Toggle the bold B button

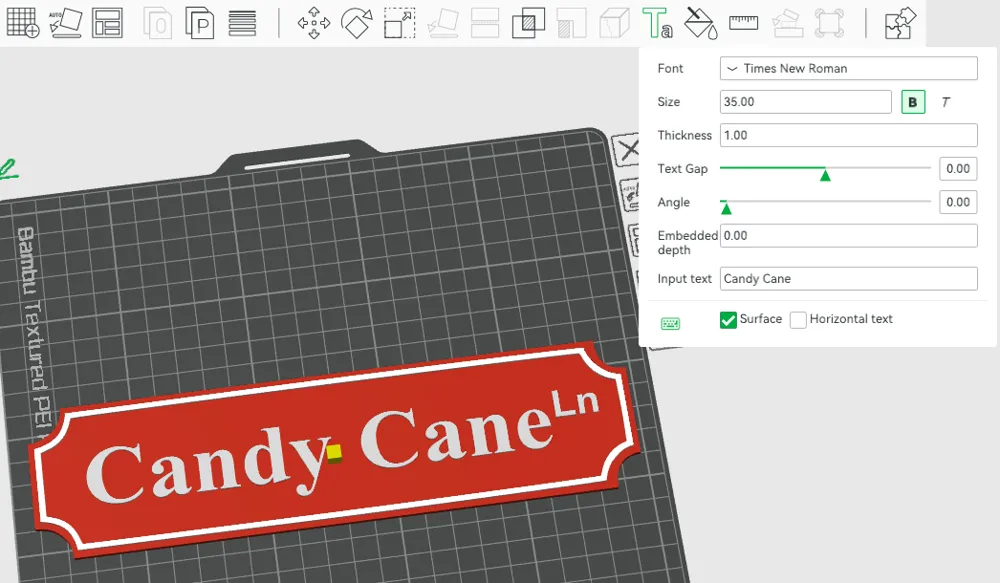(913, 102)
